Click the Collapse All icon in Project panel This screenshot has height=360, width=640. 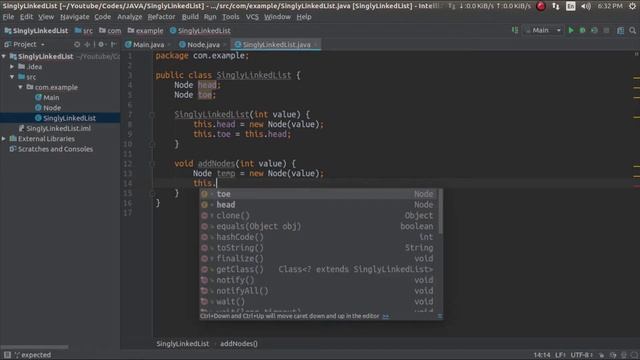(x=87, y=44)
